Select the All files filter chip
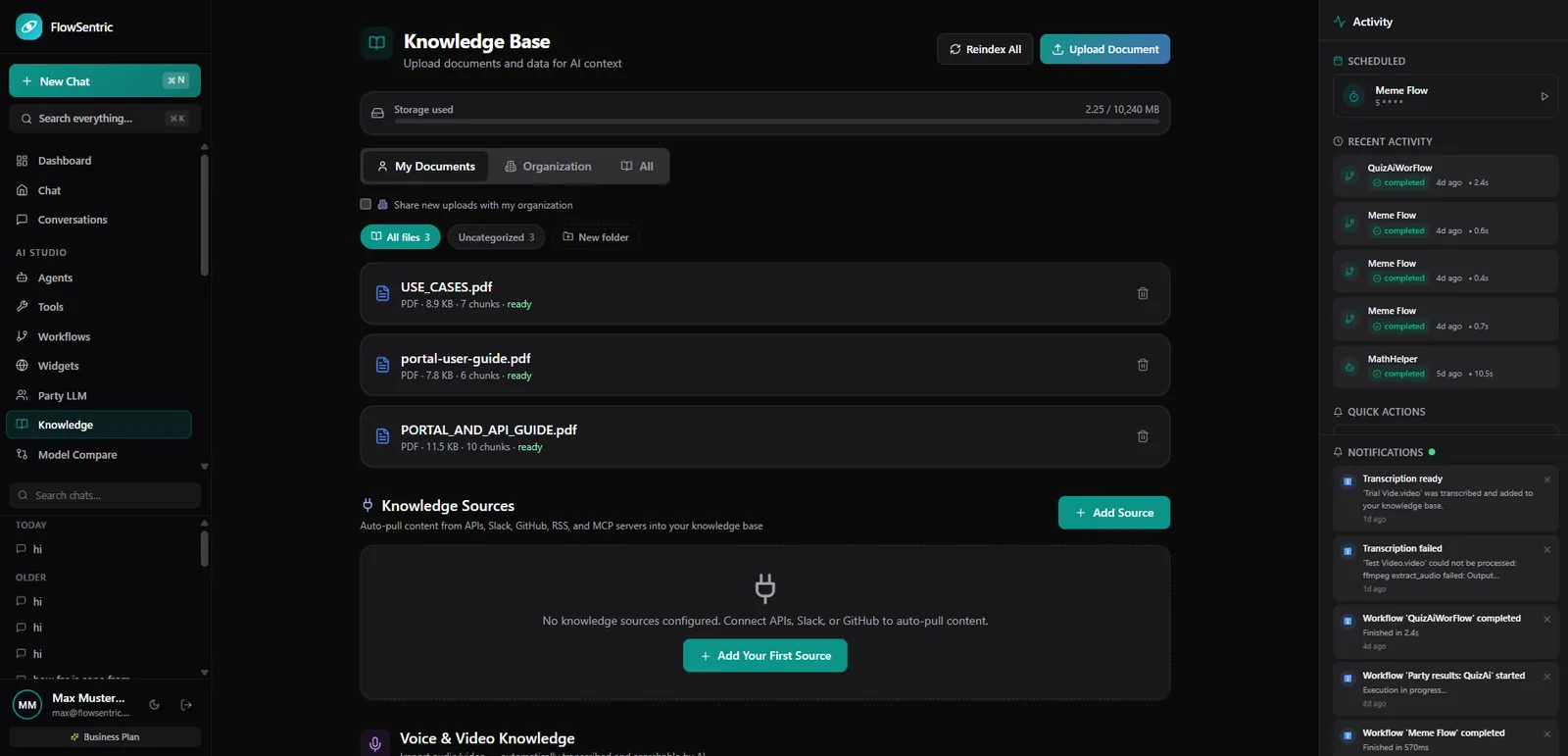This screenshot has height=756, width=1568. (x=401, y=237)
